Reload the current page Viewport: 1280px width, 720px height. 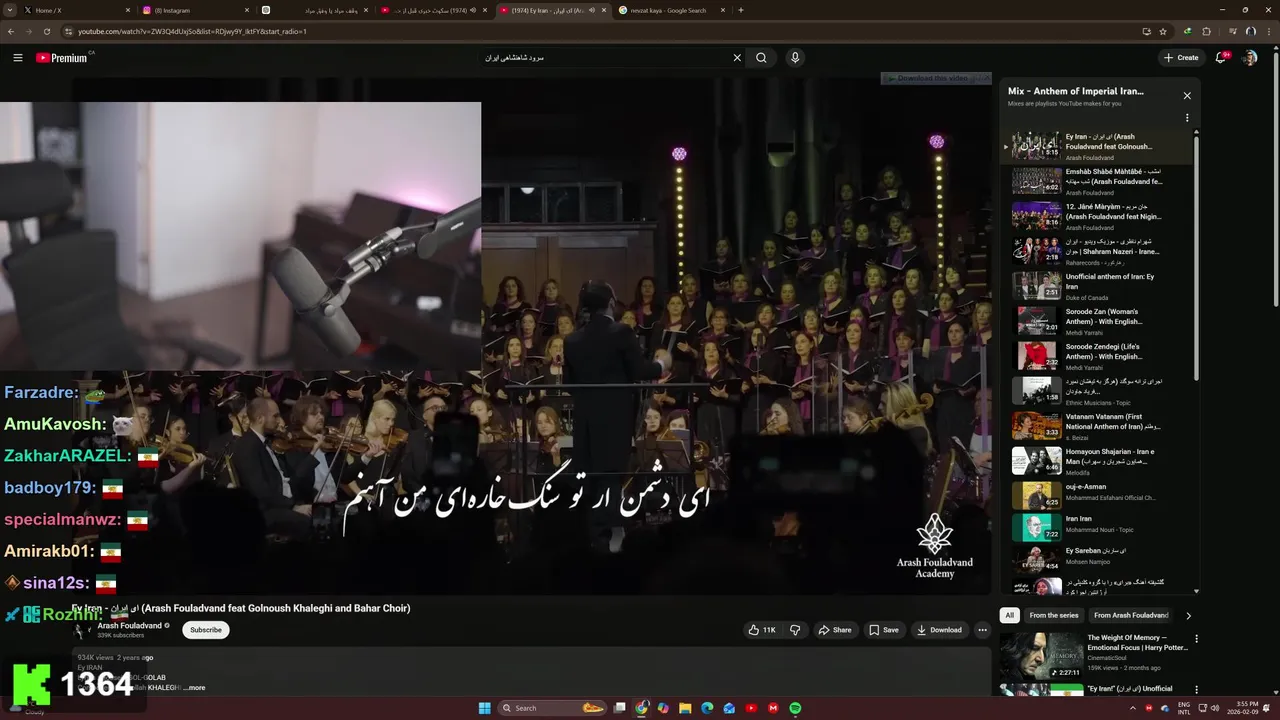[x=49, y=31]
